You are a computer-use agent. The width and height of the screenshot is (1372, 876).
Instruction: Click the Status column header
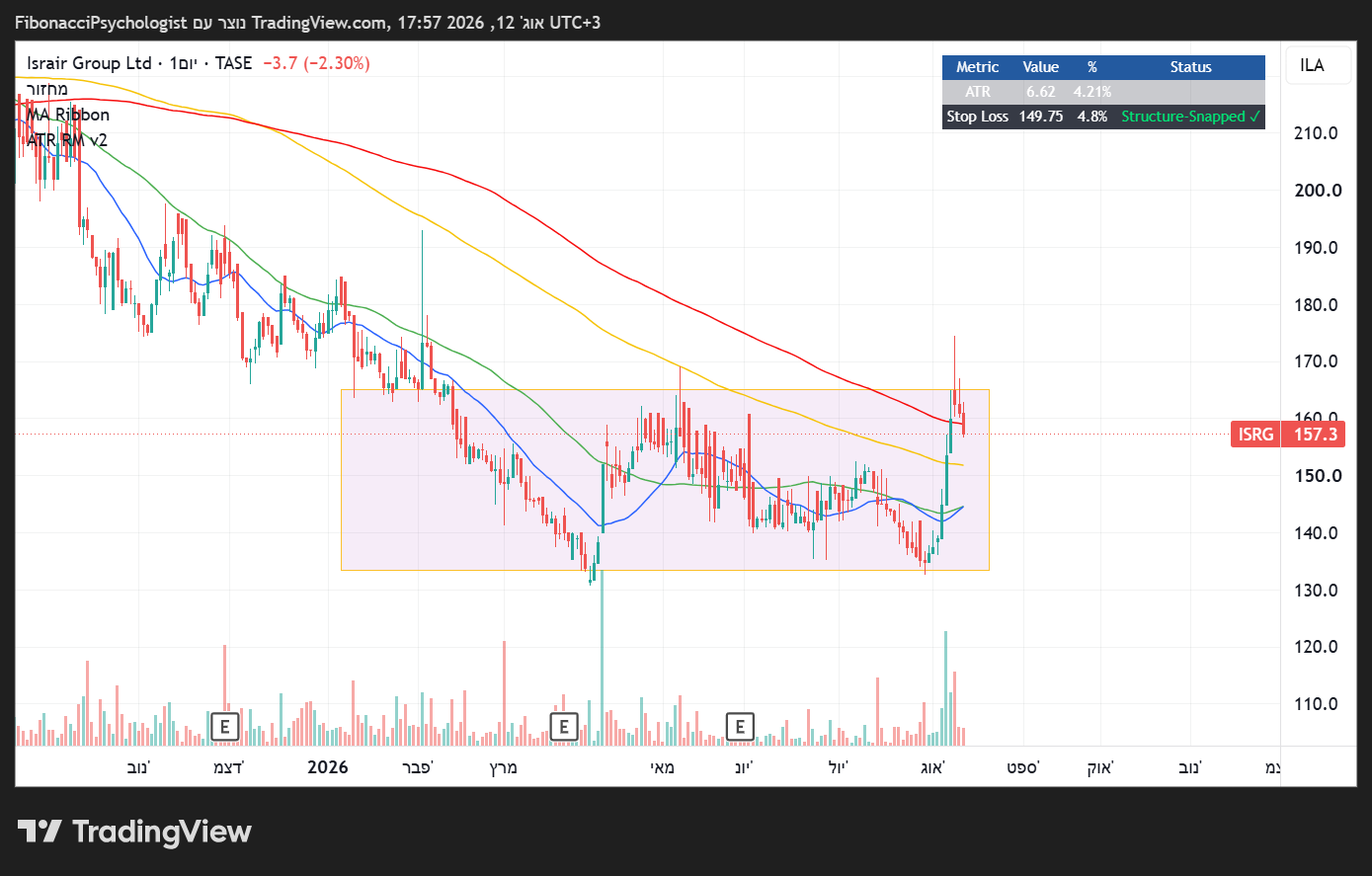pos(1191,67)
